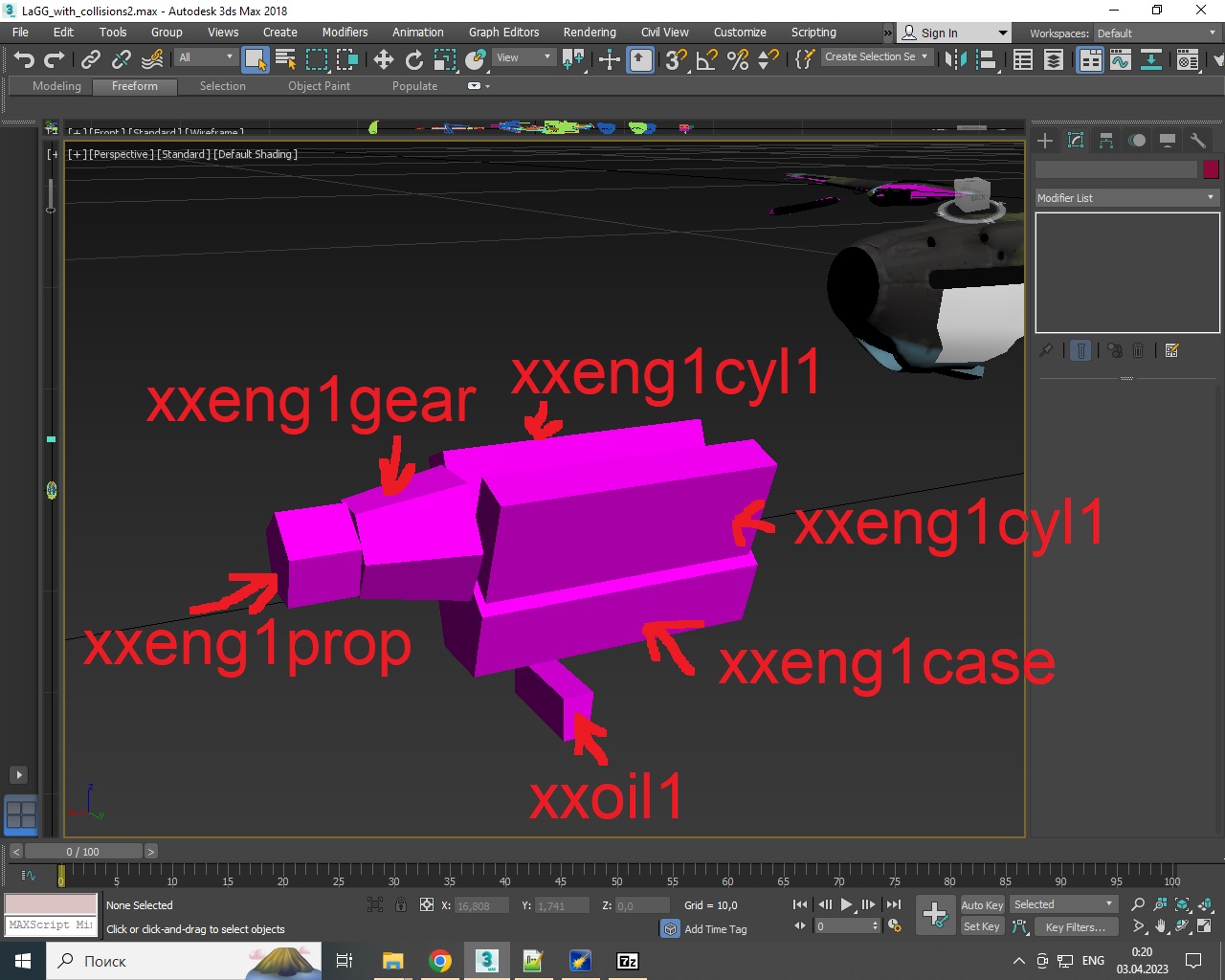Toggle Auto Key animation mode
1225x980 pixels.
point(982,905)
